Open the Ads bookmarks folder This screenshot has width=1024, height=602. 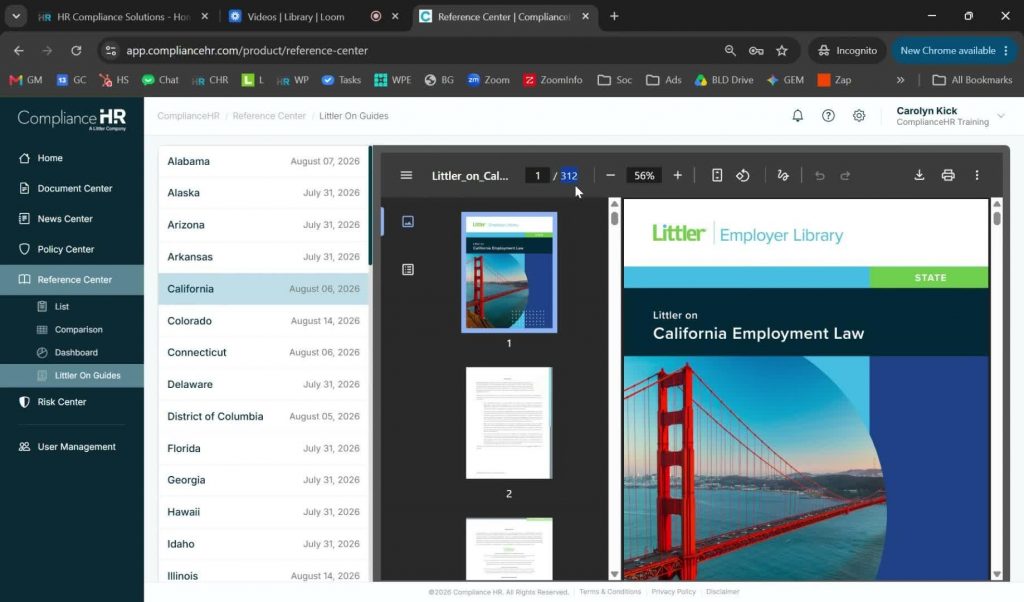(664, 80)
